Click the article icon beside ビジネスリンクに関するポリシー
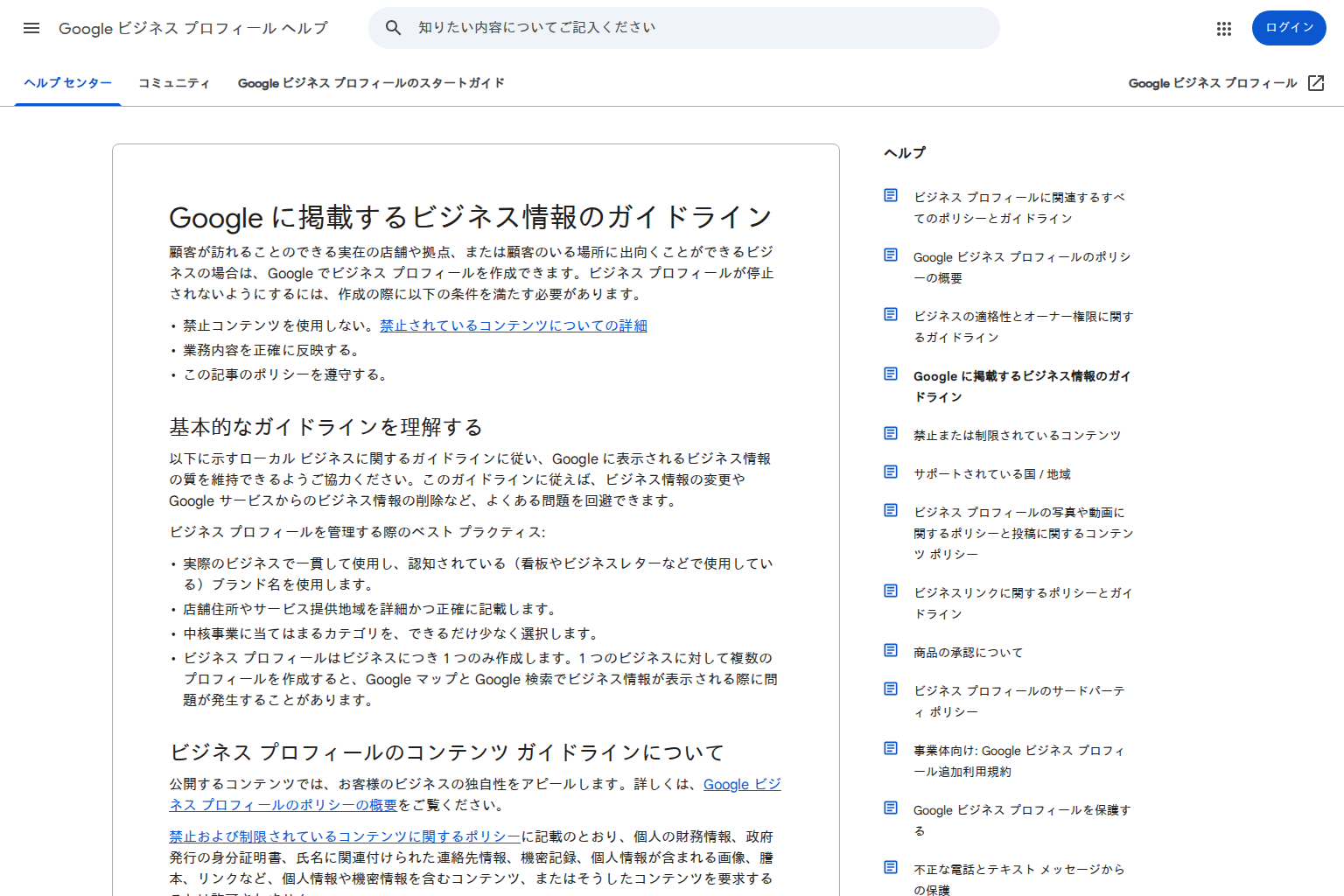Viewport: 1344px width, 896px height. click(891, 591)
